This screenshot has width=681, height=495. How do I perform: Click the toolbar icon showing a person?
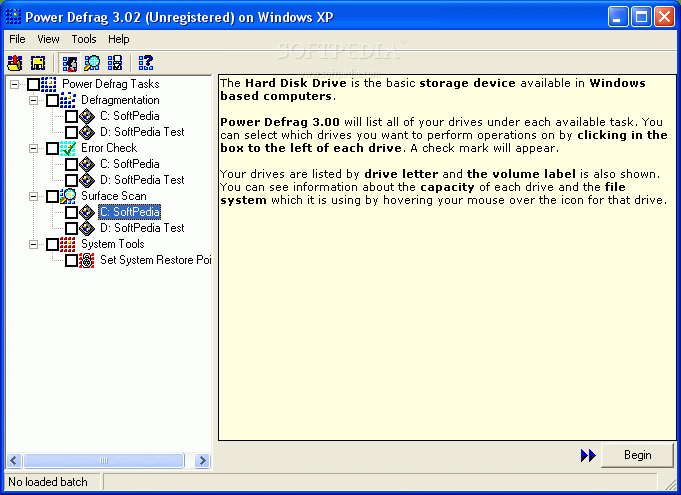[x=69, y=63]
